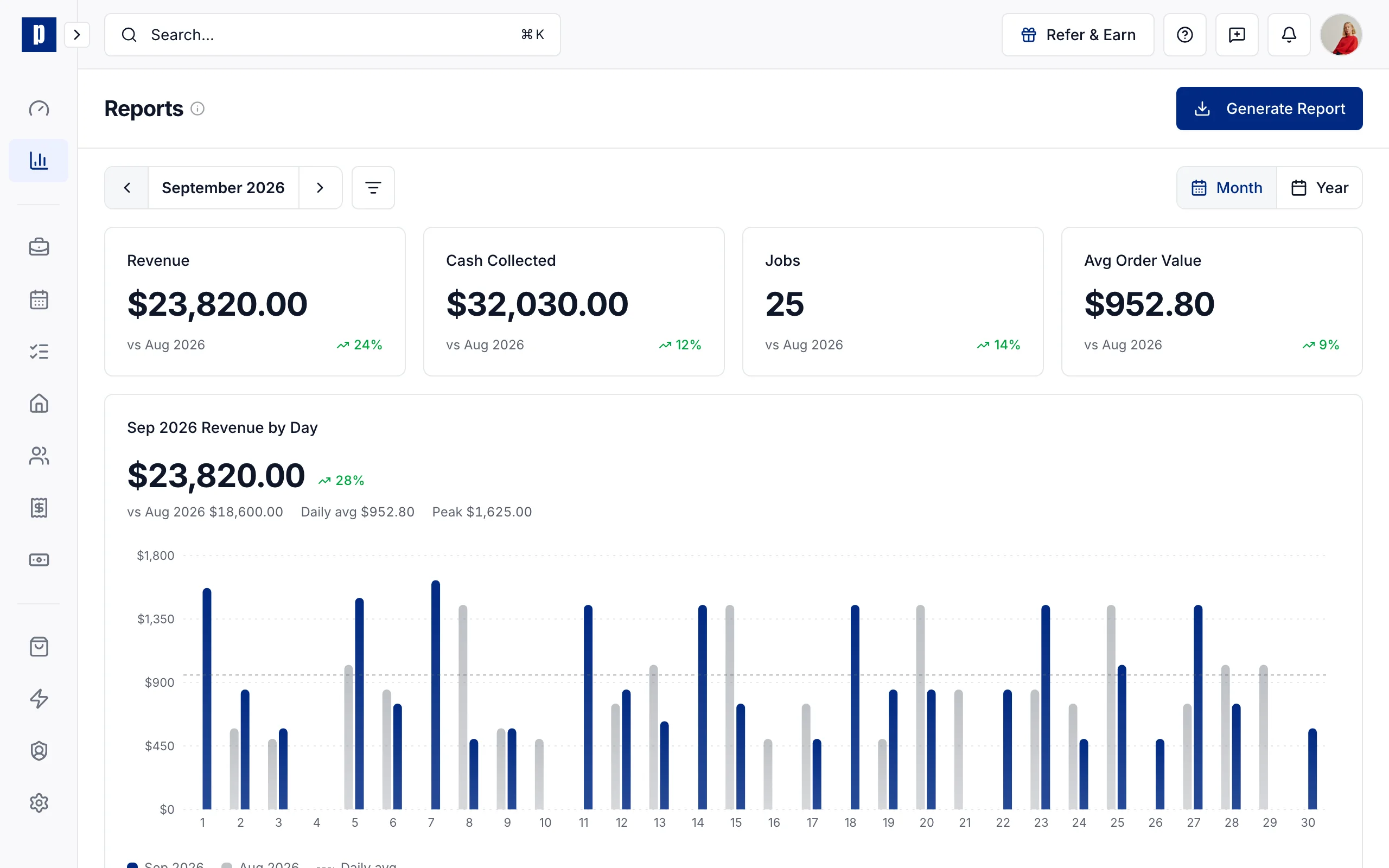The width and height of the screenshot is (1389, 868).
Task: Open the September 2026 month picker
Action: point(224,188)
